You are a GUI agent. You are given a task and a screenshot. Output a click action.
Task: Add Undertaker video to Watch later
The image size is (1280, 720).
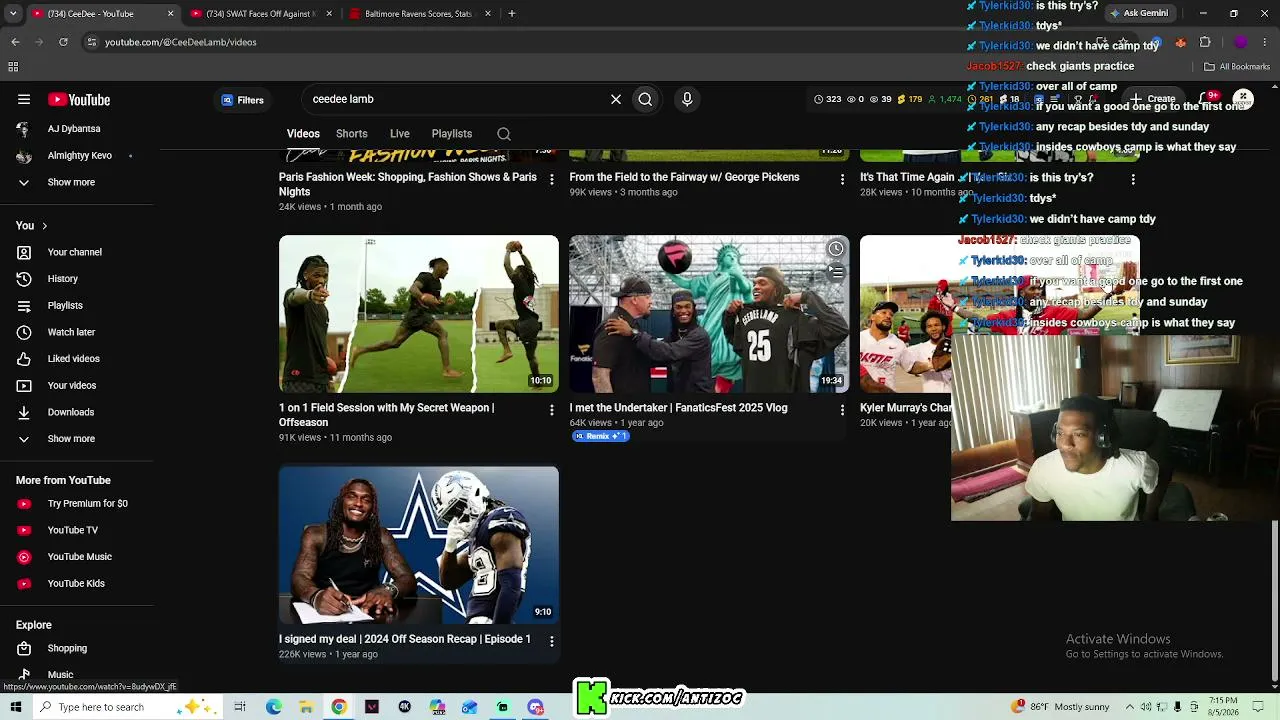(x=836, y=249)
